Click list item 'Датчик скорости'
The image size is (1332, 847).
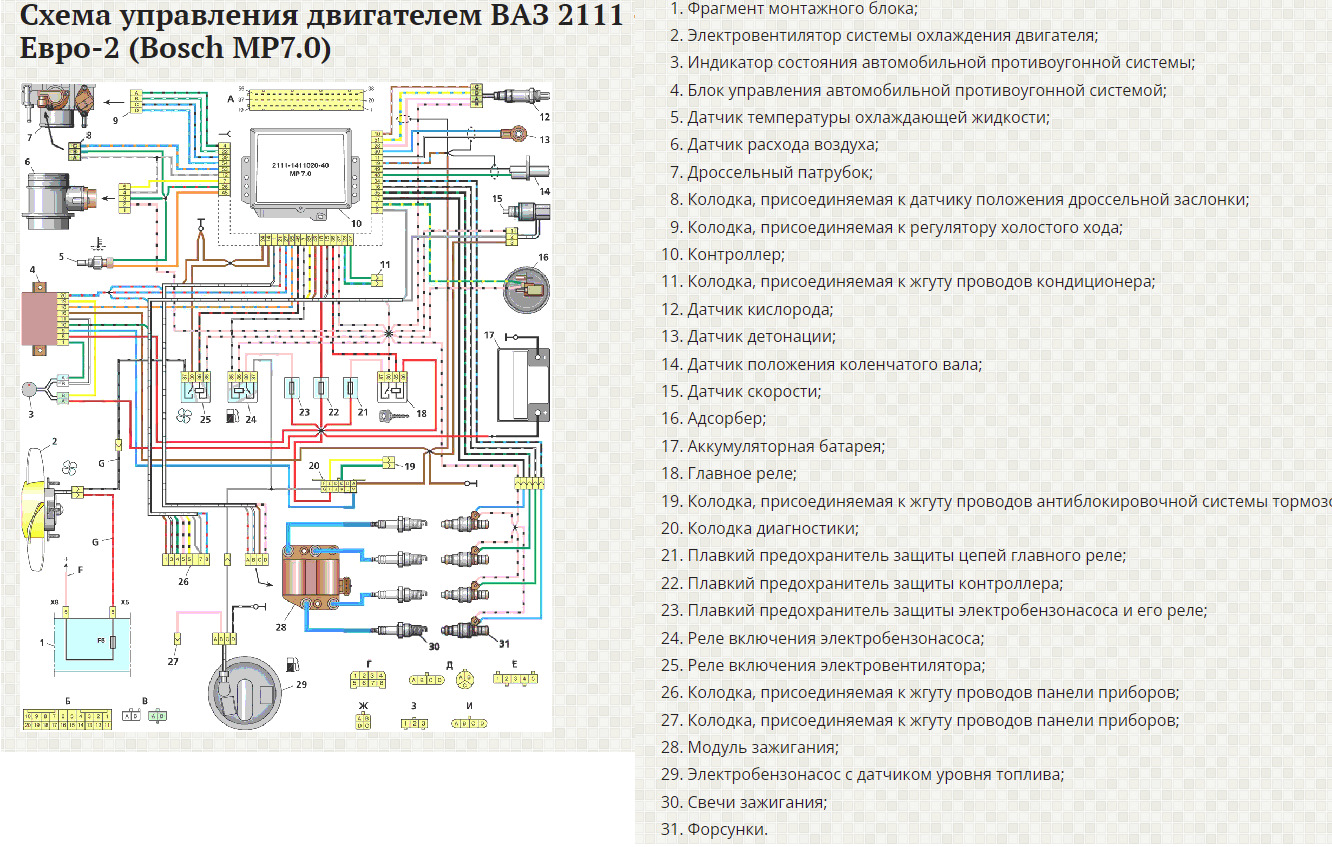pos(754,391)
